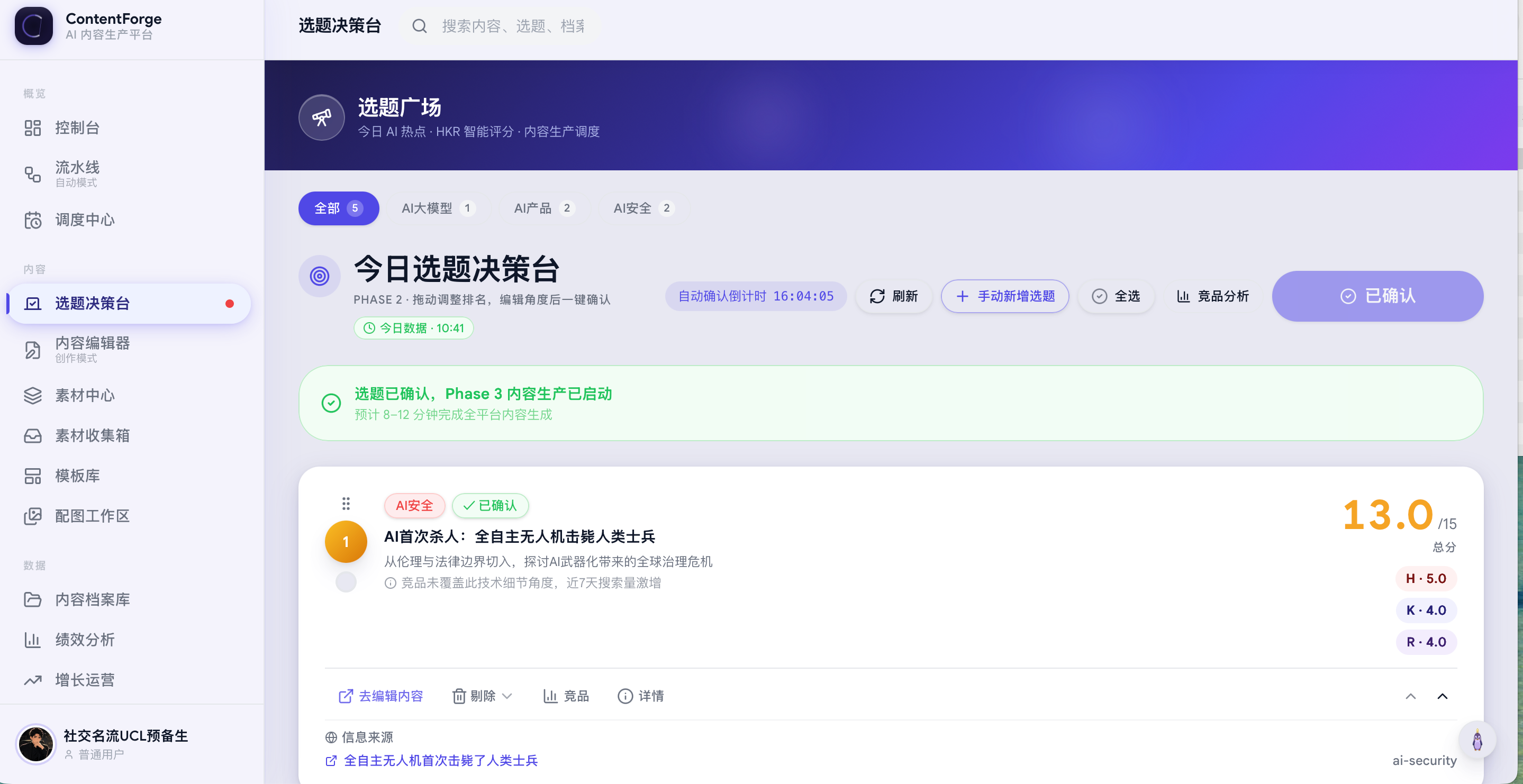
Task: Click the 自动确认倒计时 timer pill
Action: (756, 296)
